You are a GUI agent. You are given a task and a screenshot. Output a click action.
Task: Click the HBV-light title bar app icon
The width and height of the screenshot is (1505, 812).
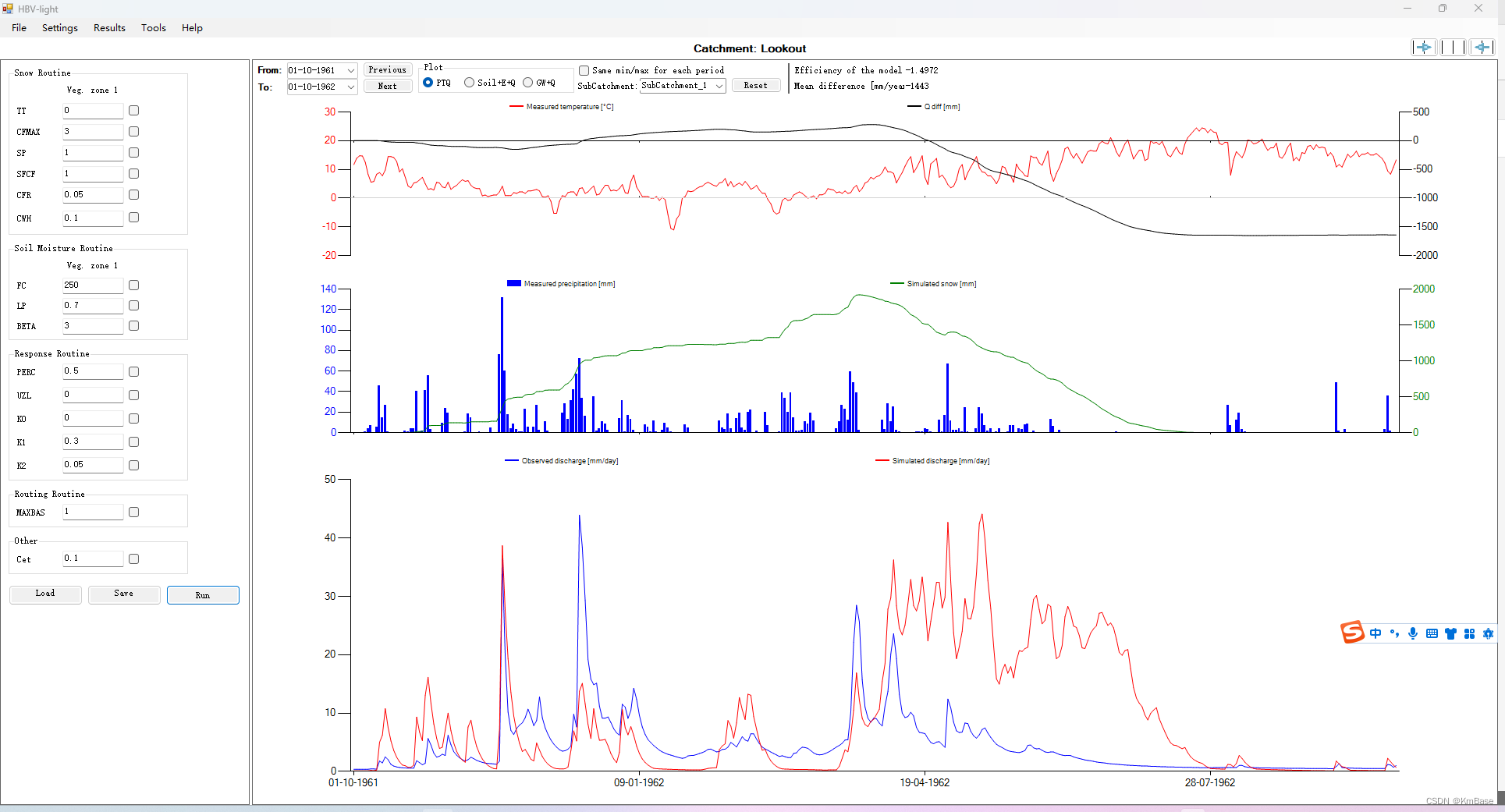pyautogui.click(x=8, y=9)
